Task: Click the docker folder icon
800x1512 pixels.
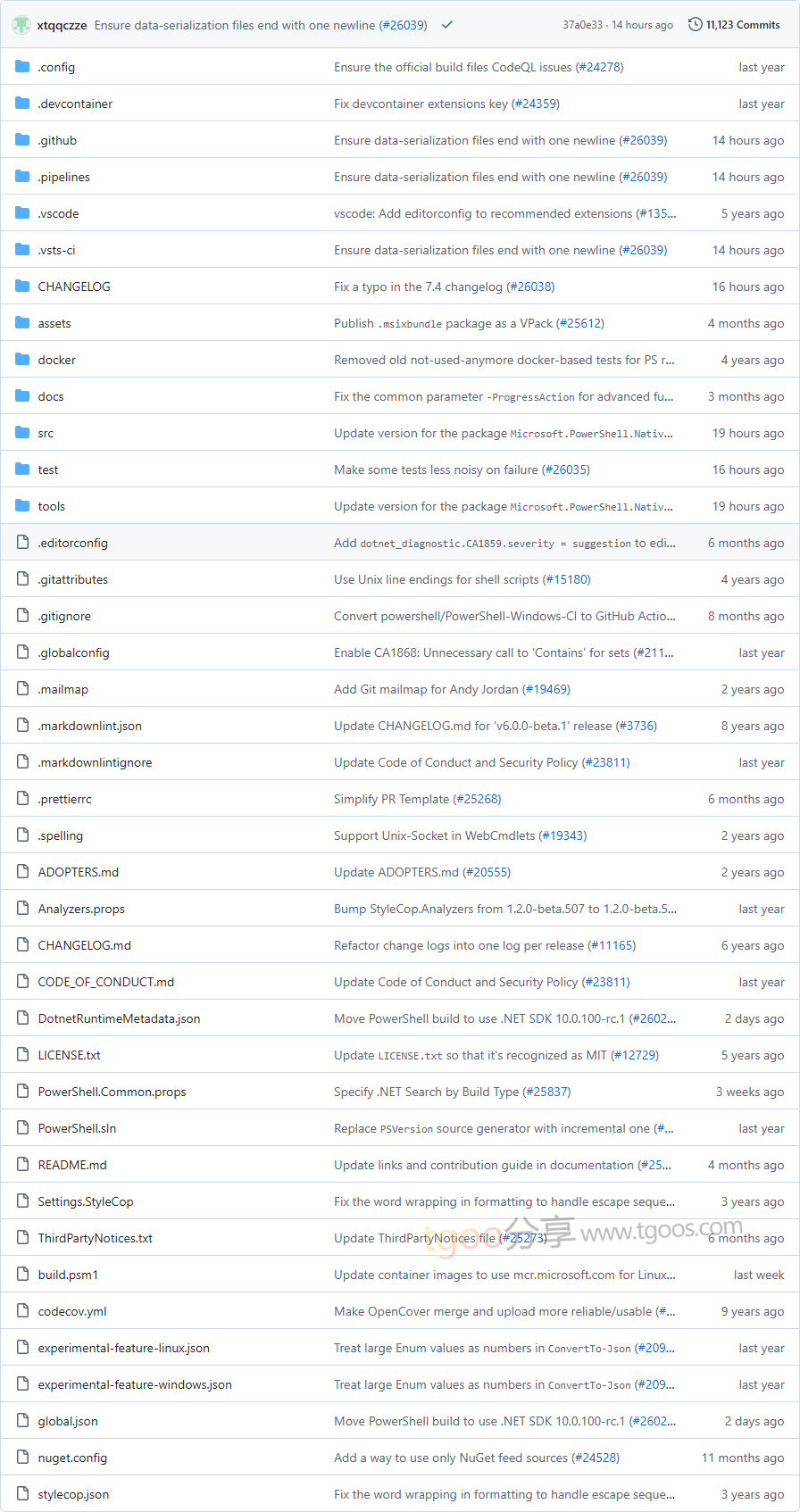Action: point(22,360)
